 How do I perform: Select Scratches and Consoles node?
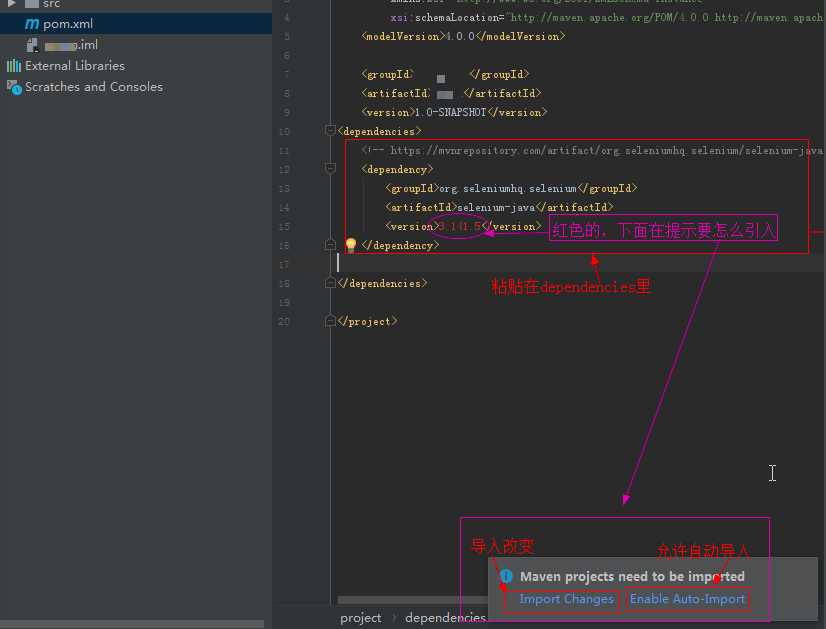94,87
